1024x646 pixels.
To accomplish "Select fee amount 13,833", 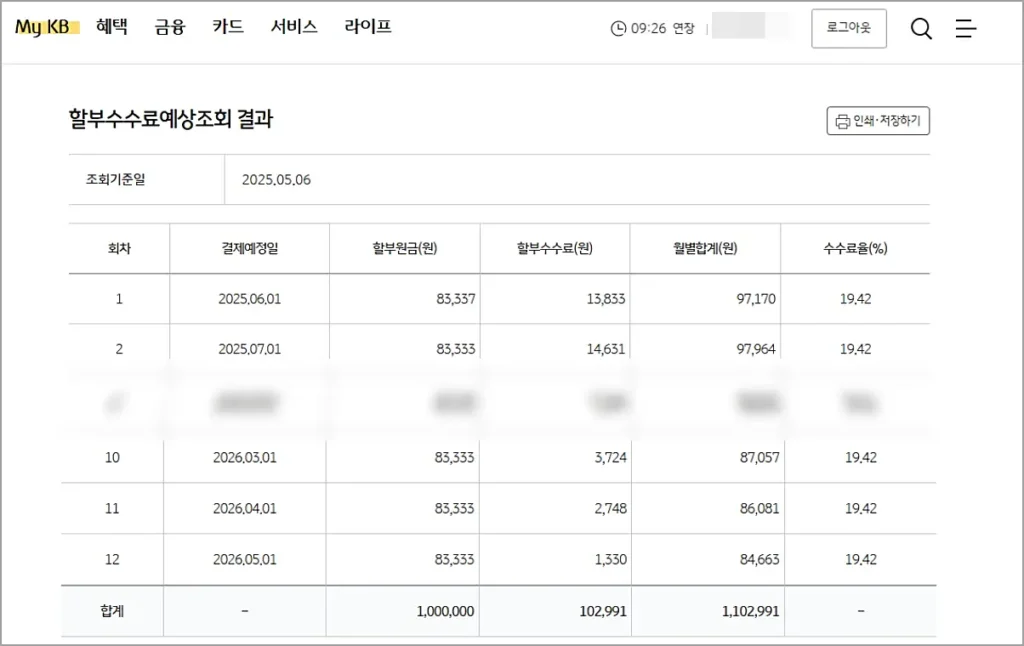I will [x=605, y=299].
